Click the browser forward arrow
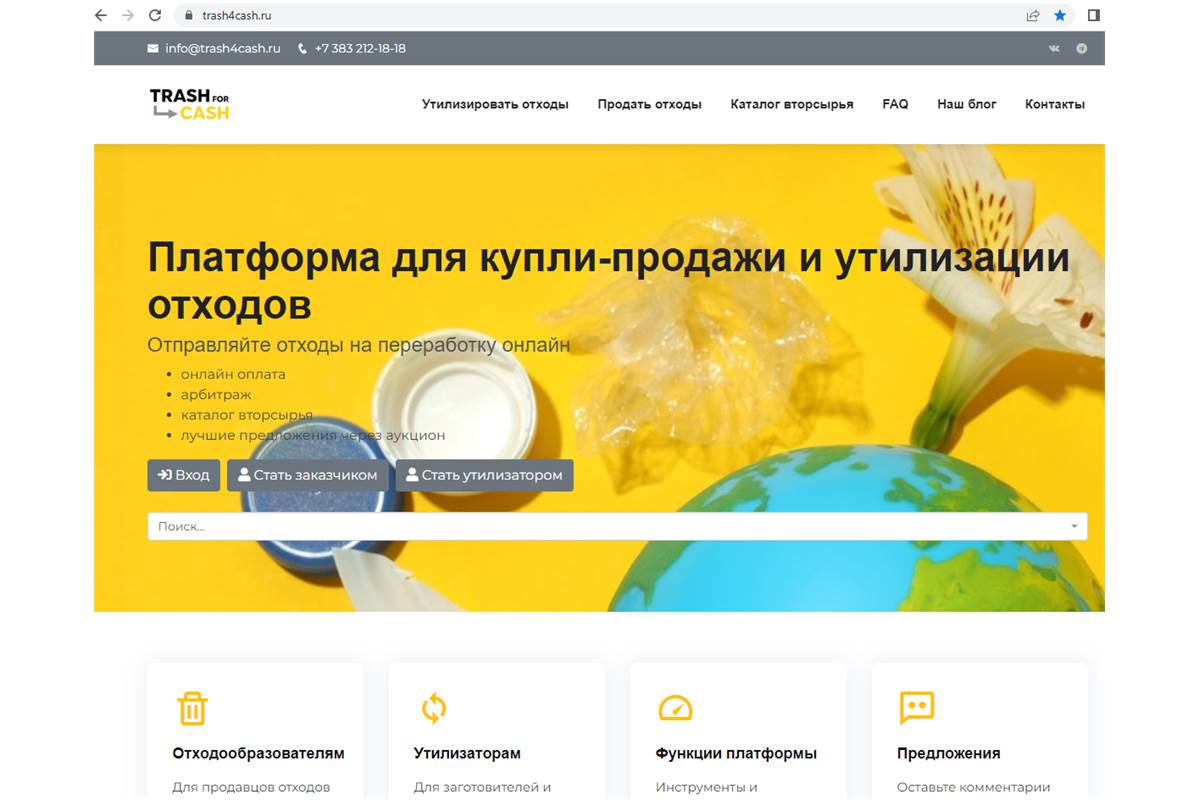 click(127, 15)
